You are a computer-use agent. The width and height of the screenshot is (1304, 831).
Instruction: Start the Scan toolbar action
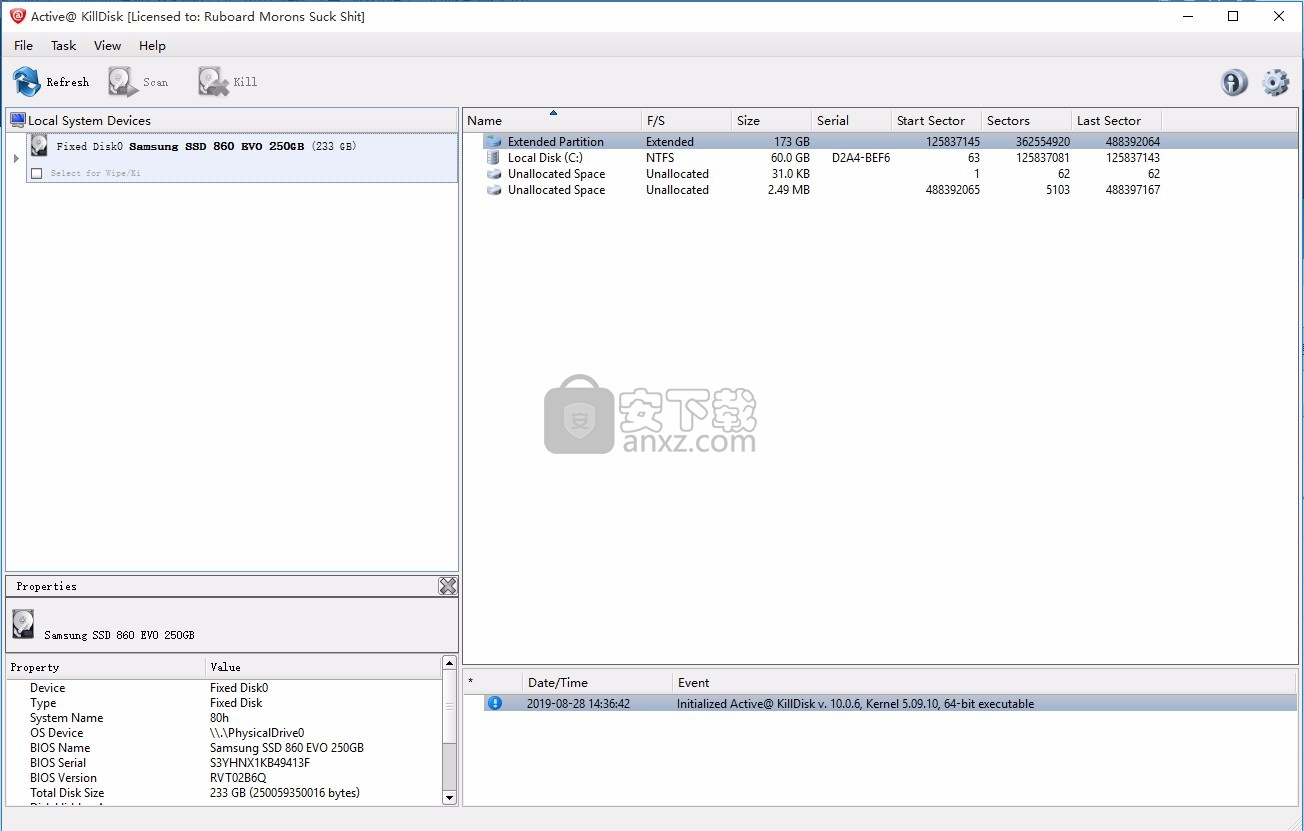point(139,82)
